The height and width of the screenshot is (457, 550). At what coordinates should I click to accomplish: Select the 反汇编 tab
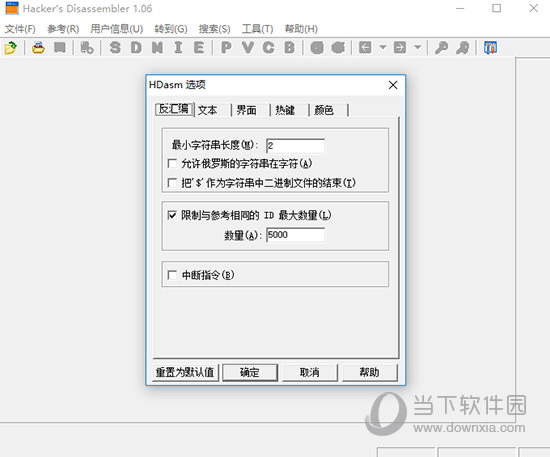pyautogui.click(x=174, y=109)
